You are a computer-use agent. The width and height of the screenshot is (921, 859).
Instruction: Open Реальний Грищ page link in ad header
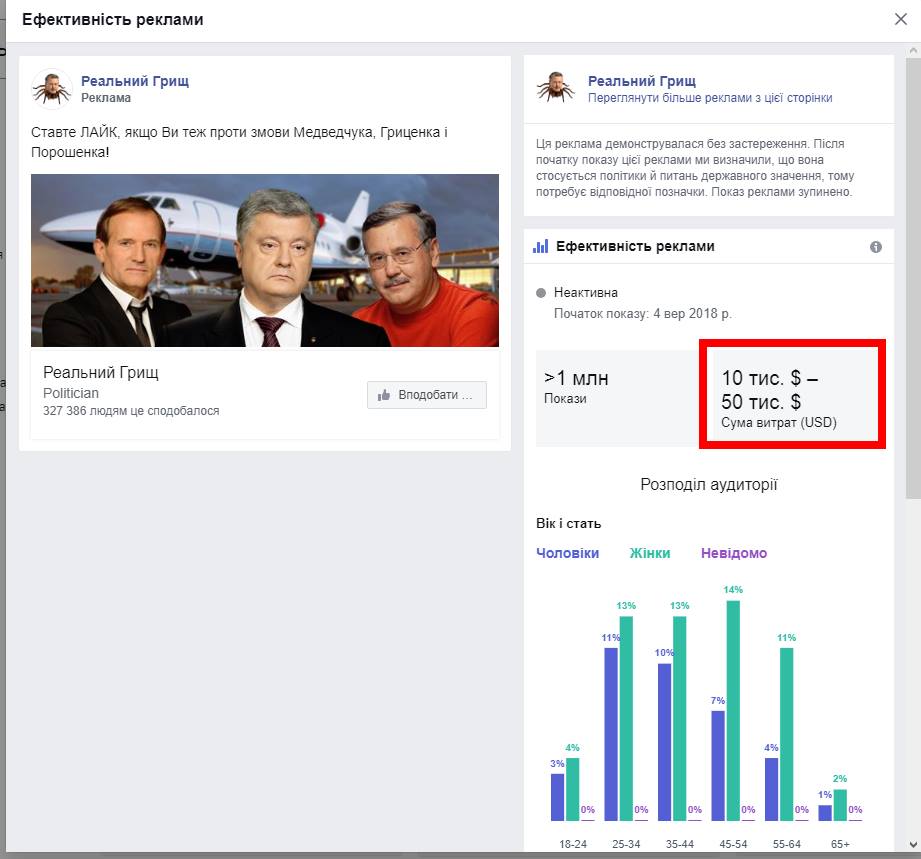click(x=135, y=81)
